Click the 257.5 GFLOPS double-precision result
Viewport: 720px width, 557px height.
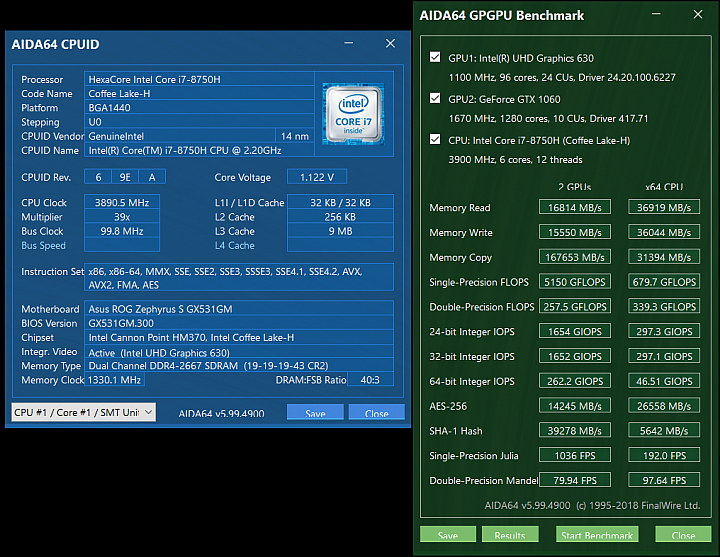(x=575, y=306)
